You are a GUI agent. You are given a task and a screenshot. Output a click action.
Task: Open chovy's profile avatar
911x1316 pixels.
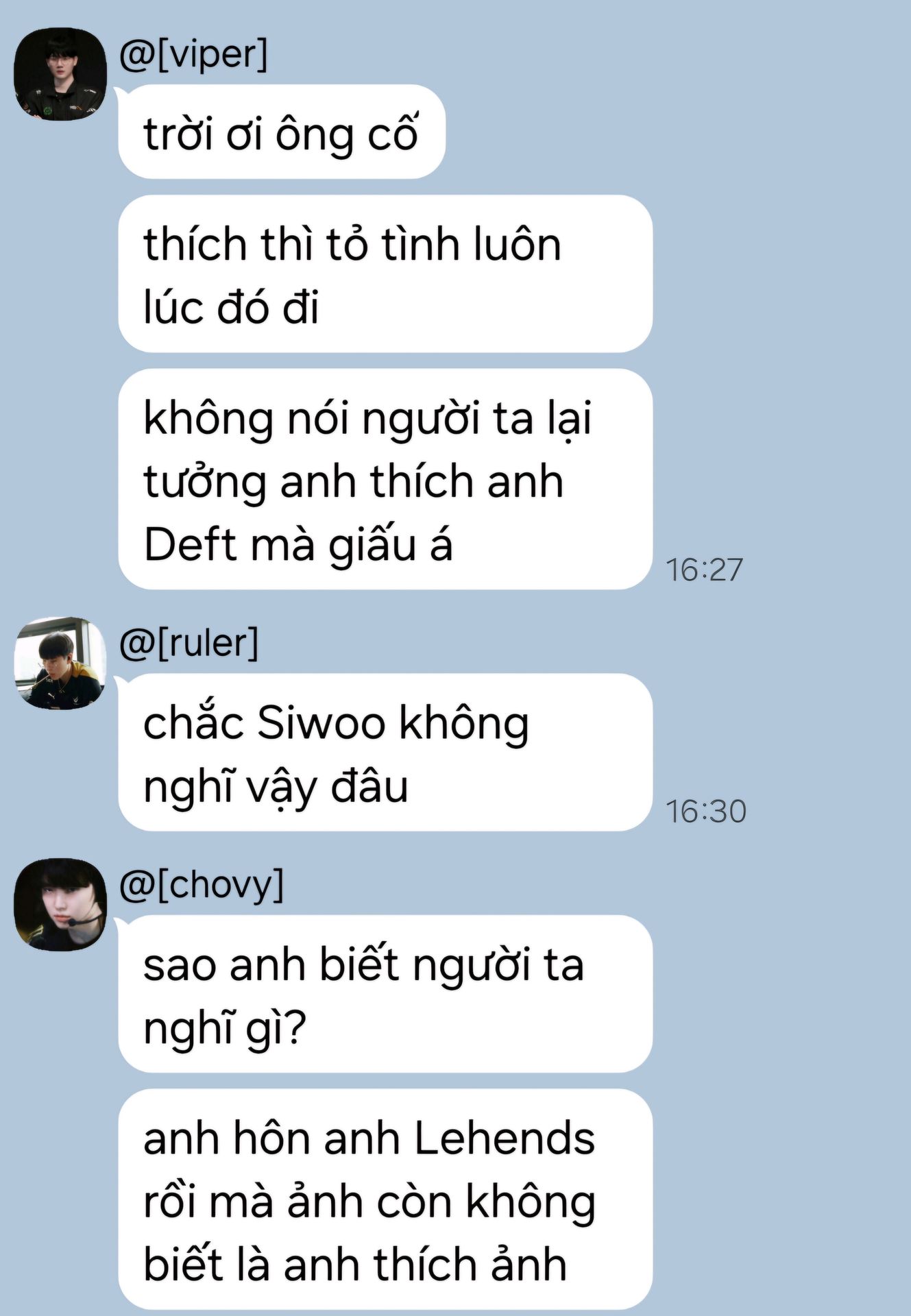[x=60, y=904]
